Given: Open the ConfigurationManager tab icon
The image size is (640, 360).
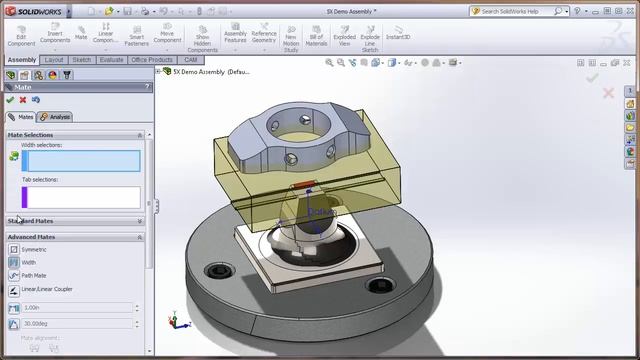Looking at the screenshot, I should pos(38,75).
